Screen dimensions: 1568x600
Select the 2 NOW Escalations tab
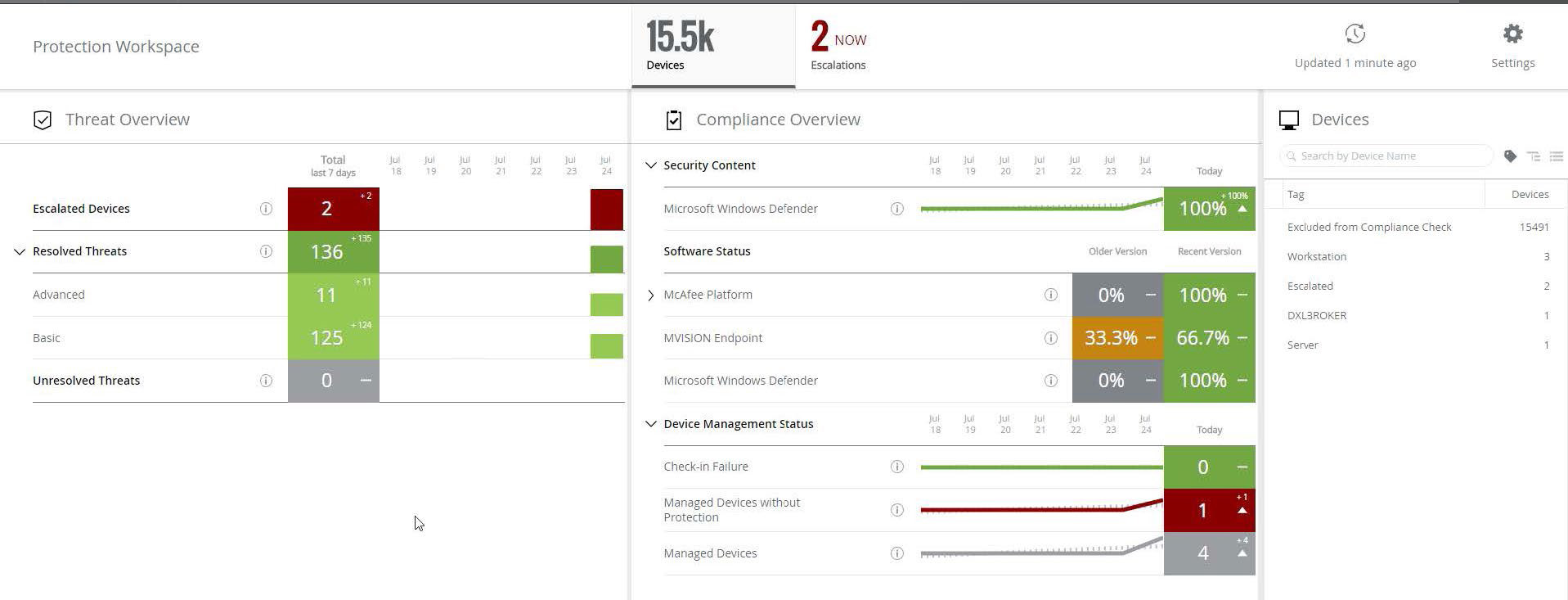[x=839, y=47]
